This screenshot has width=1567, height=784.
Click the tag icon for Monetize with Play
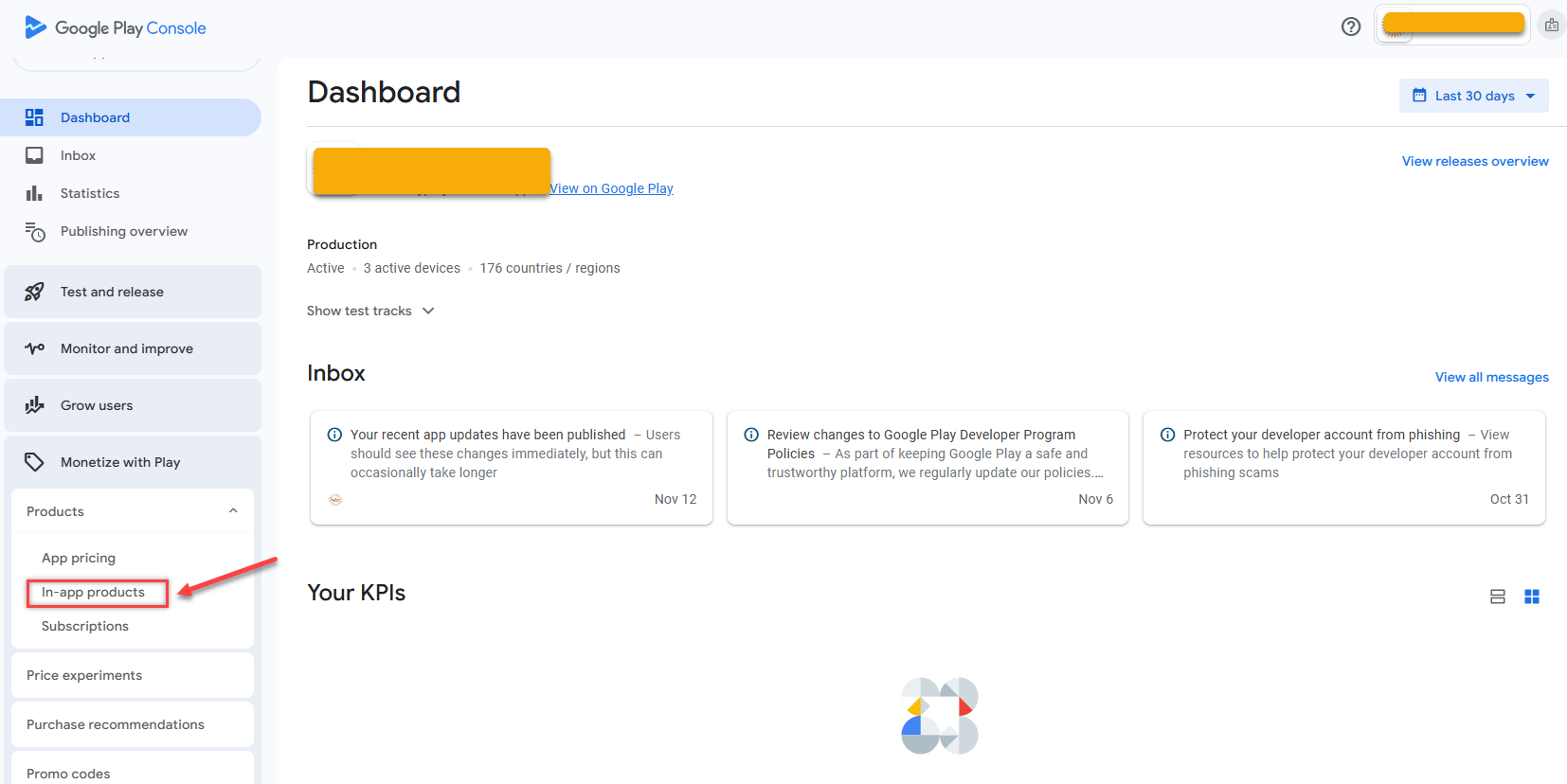pyautogui.click(x=34, y=462)
